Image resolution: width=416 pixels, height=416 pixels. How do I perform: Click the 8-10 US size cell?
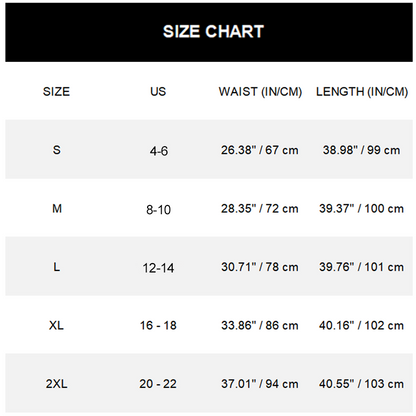158,210
